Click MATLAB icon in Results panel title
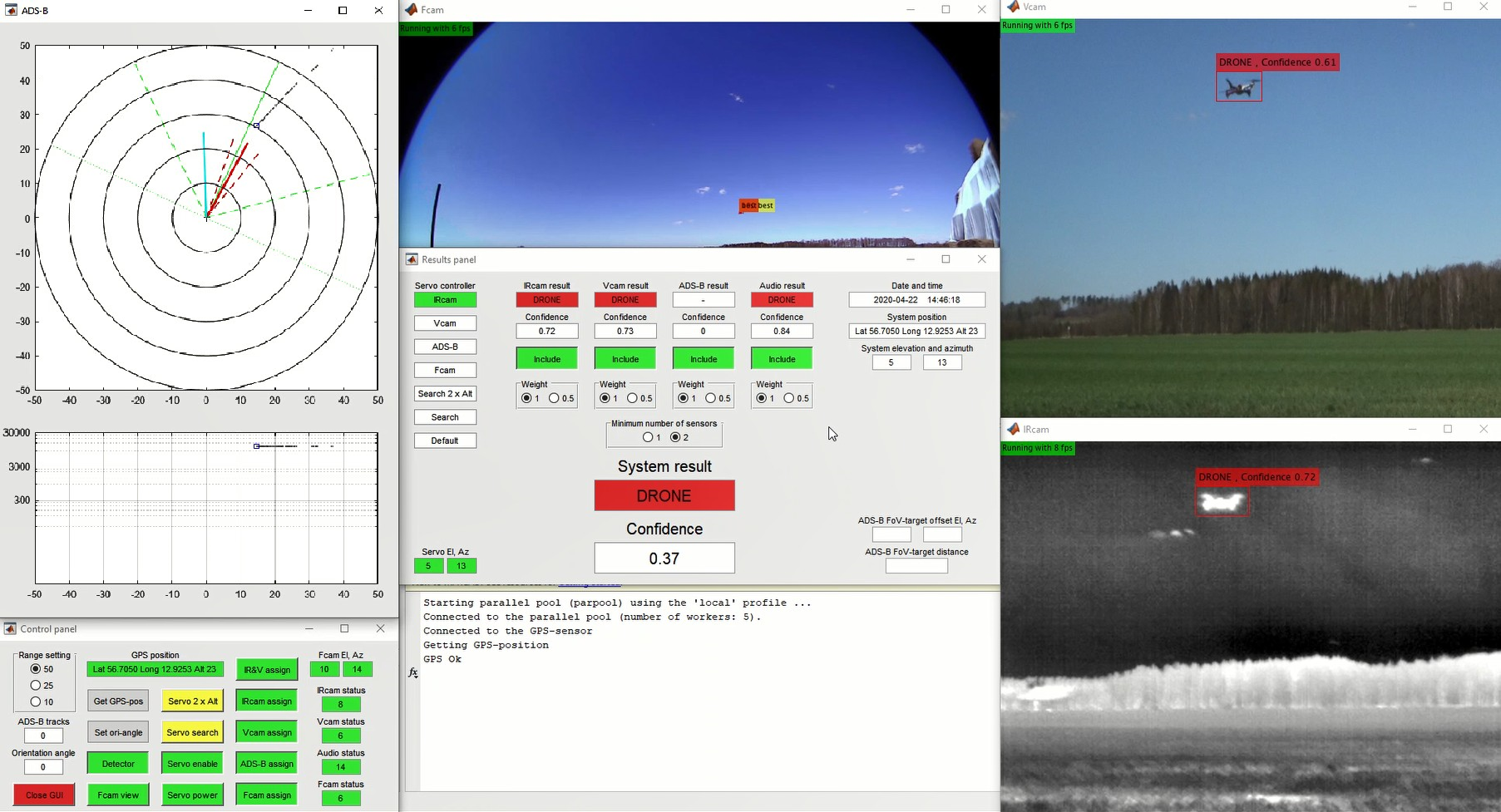This screenshot has width=1501, height=812. [412, 259]
